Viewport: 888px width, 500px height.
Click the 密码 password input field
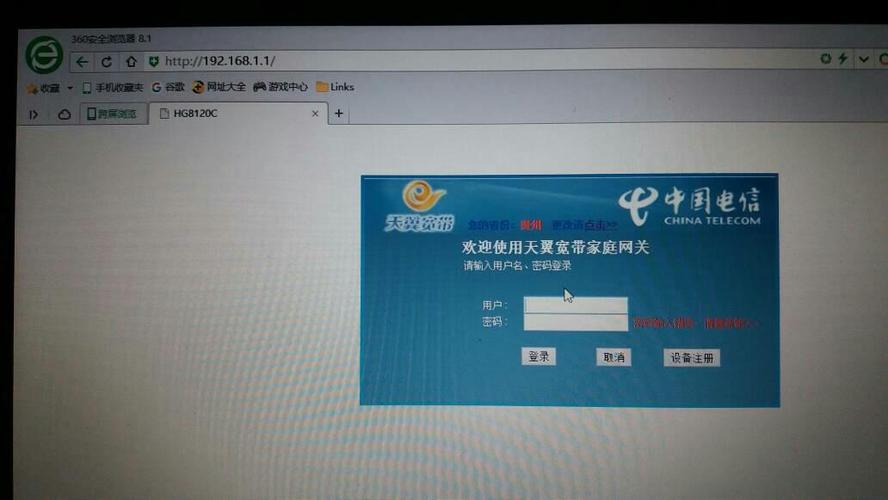pos(575,322)
